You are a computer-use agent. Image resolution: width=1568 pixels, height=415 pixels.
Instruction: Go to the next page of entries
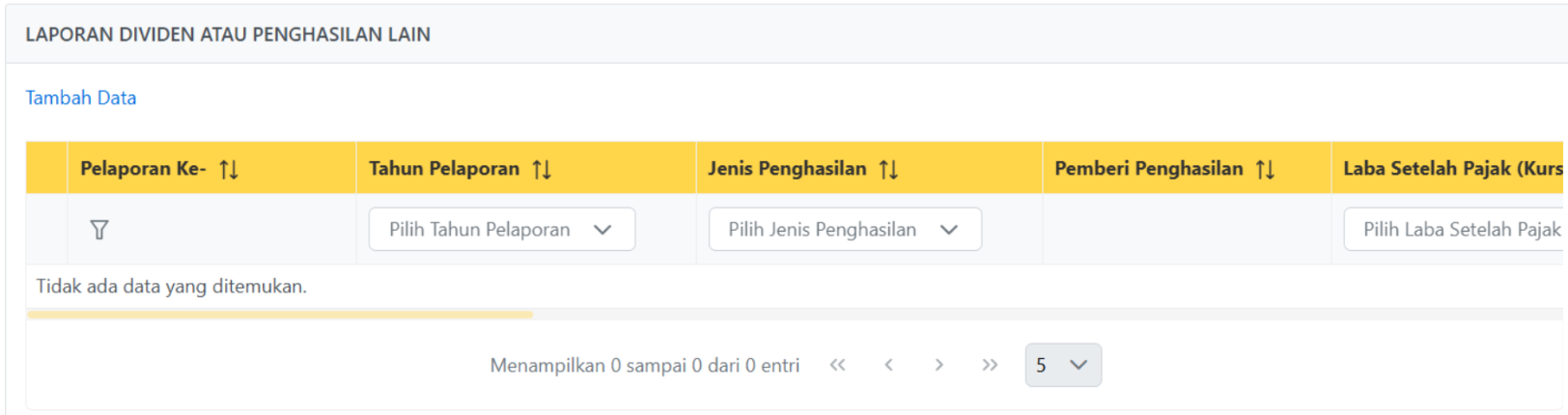(938, 365)
